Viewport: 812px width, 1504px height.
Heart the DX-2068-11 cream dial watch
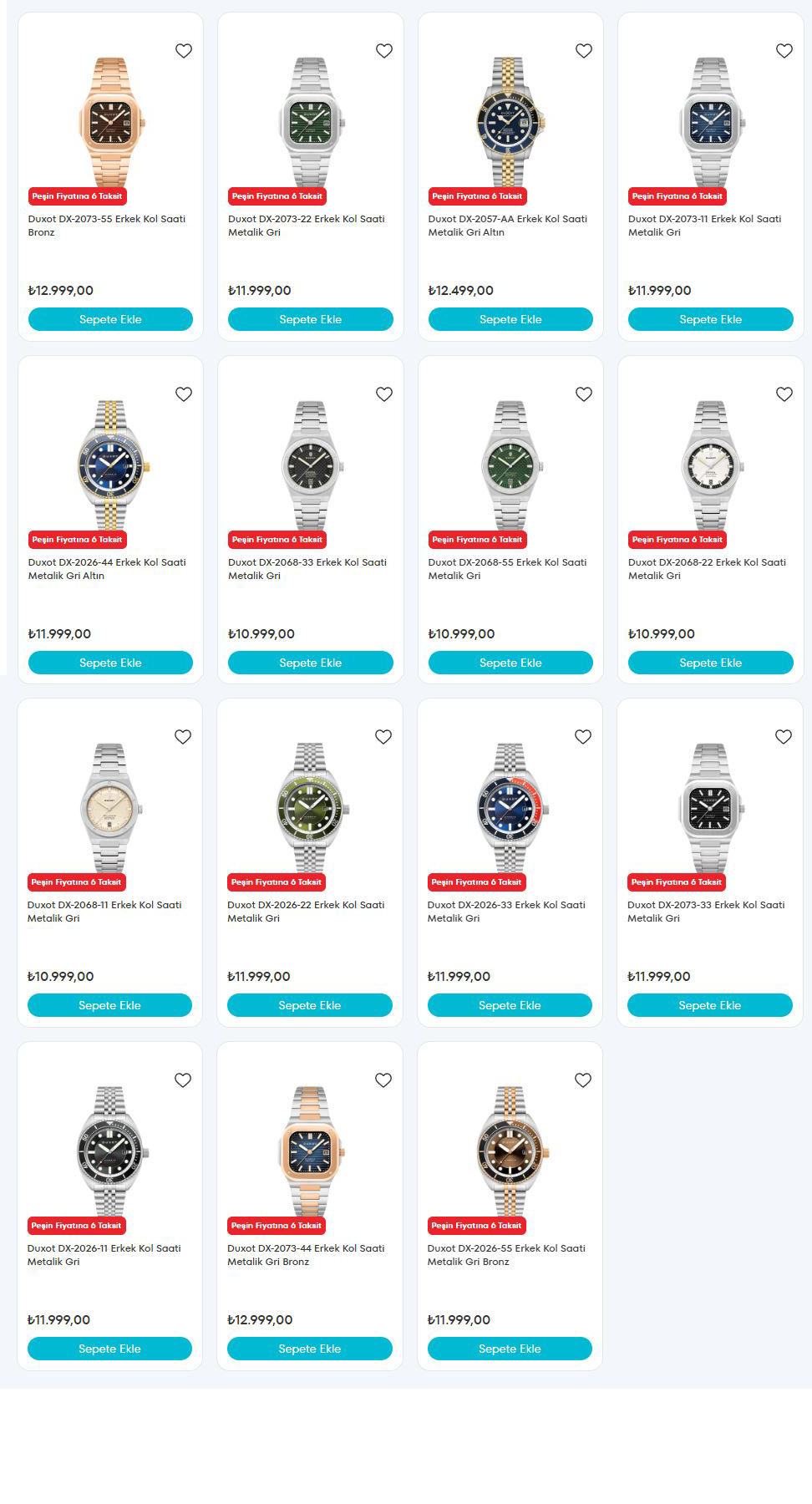[183, 737]
